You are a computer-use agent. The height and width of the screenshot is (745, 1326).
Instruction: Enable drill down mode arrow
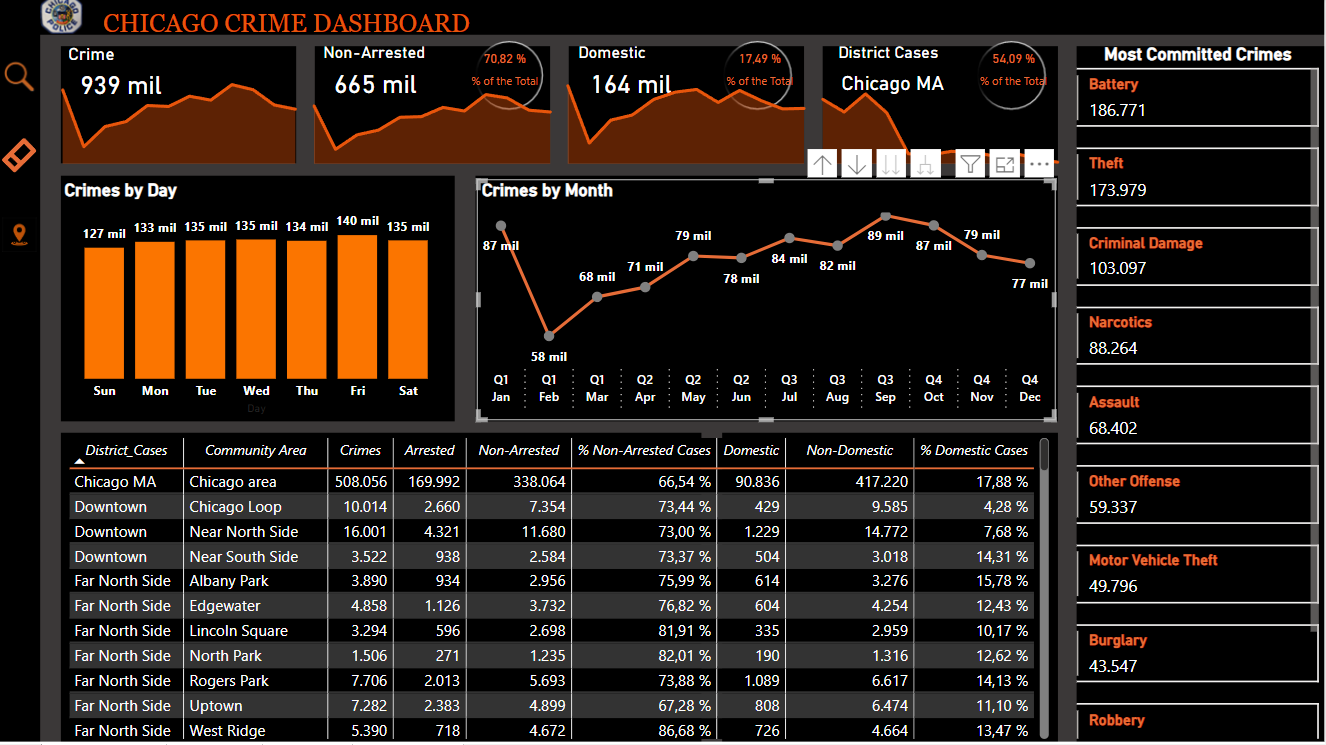(857, 164)
